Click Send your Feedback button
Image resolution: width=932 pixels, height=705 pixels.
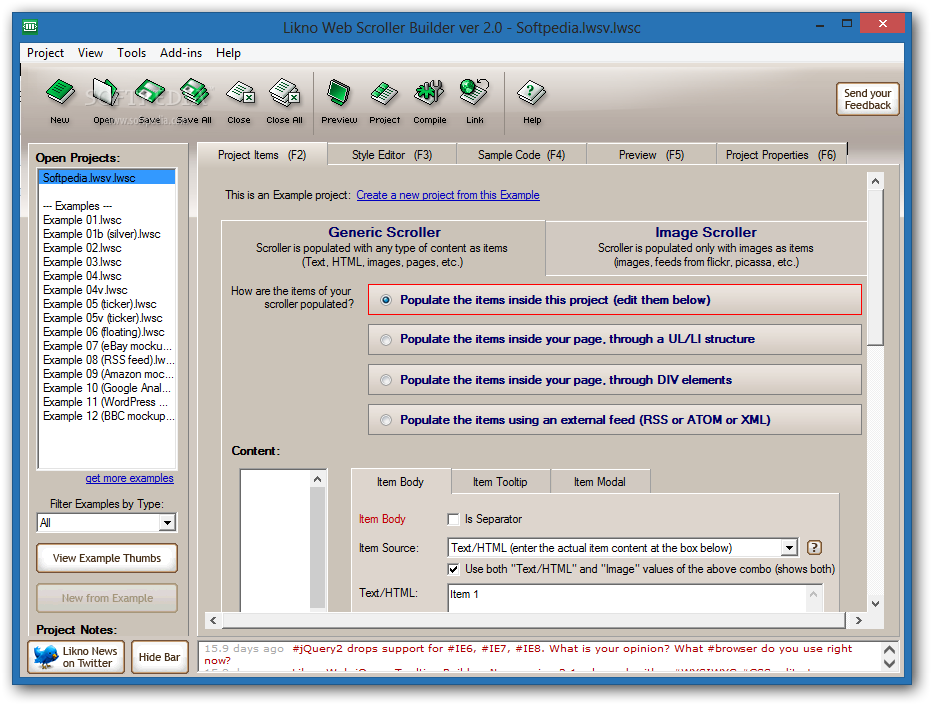tap(867, 99)
